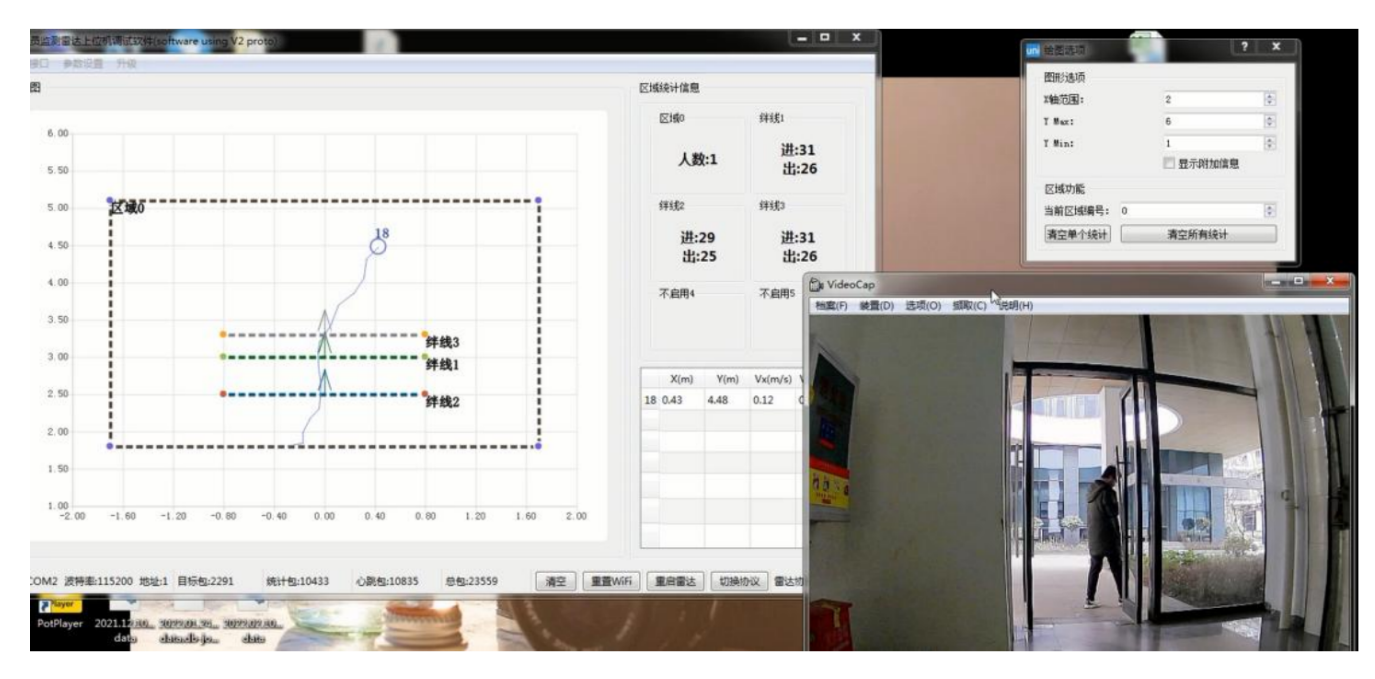
Task: Open the 选项(O) menu in VideoCap
Action: click(923, 305)
